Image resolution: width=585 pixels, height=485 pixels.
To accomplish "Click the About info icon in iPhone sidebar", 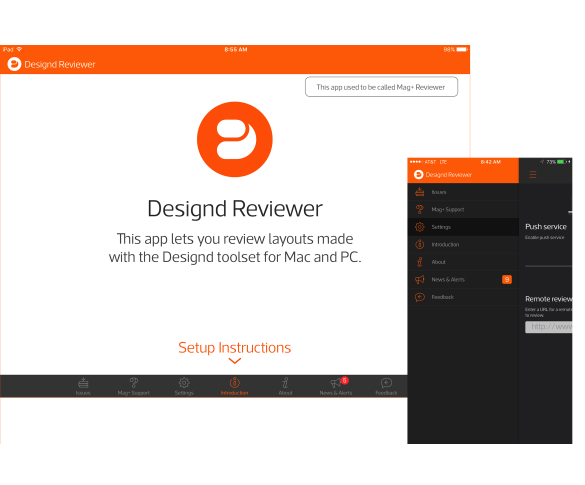I will [420, 262].
